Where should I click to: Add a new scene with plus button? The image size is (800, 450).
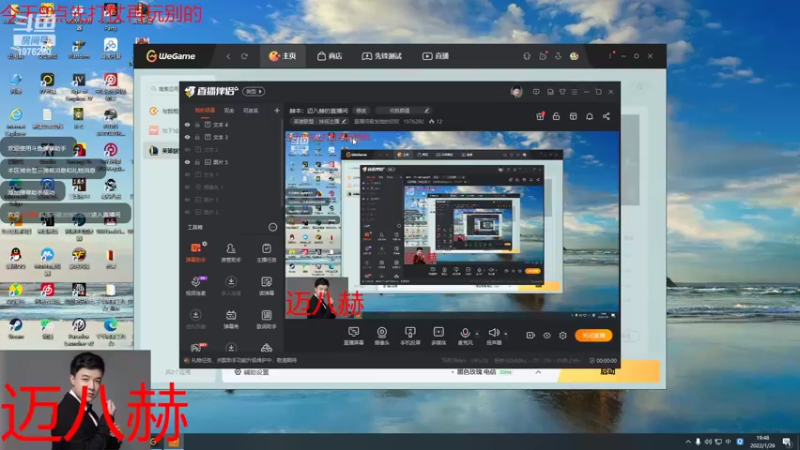pos(277,110)
